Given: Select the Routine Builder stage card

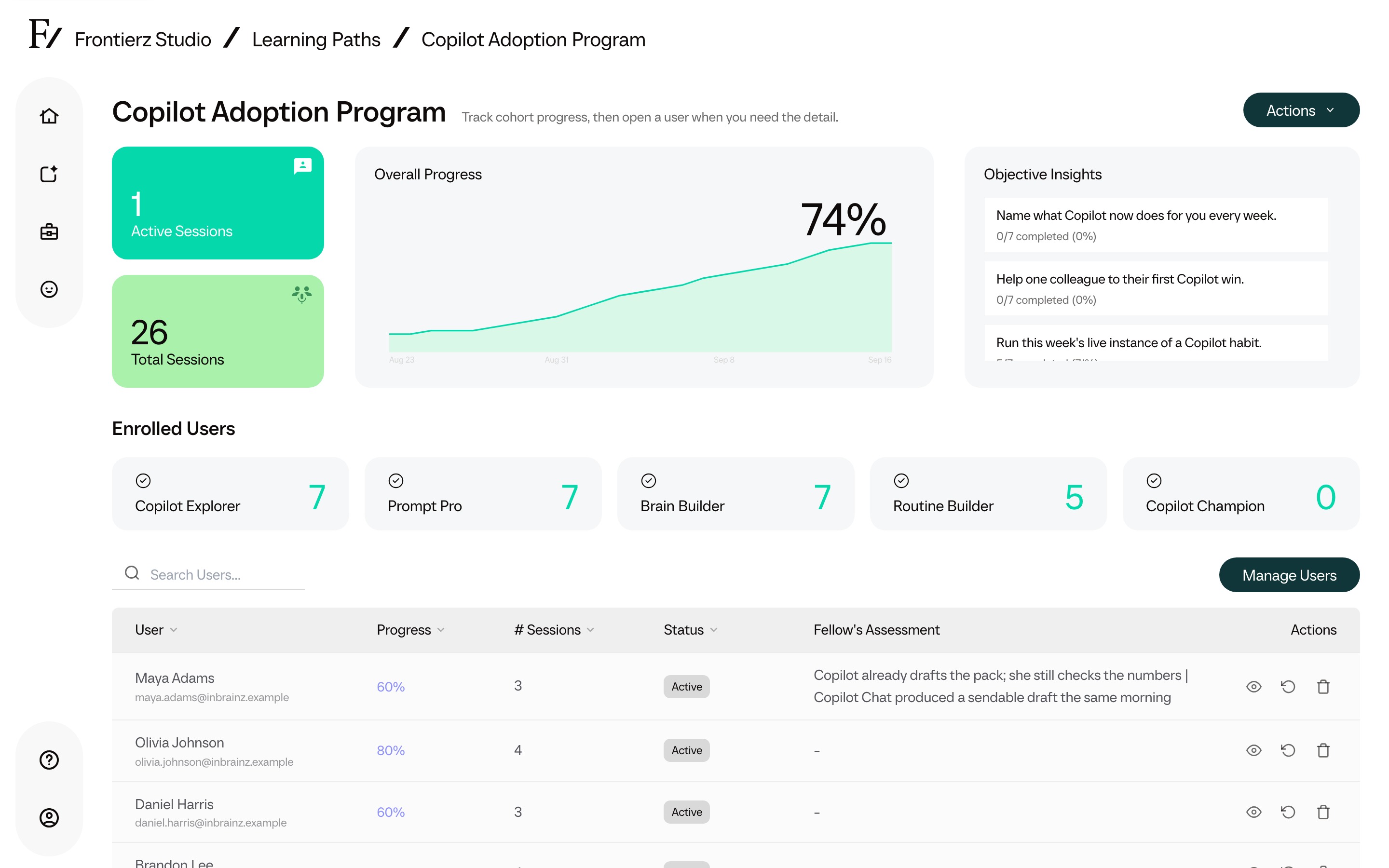Looking at the screenshot, I should (x=988, y=494).
